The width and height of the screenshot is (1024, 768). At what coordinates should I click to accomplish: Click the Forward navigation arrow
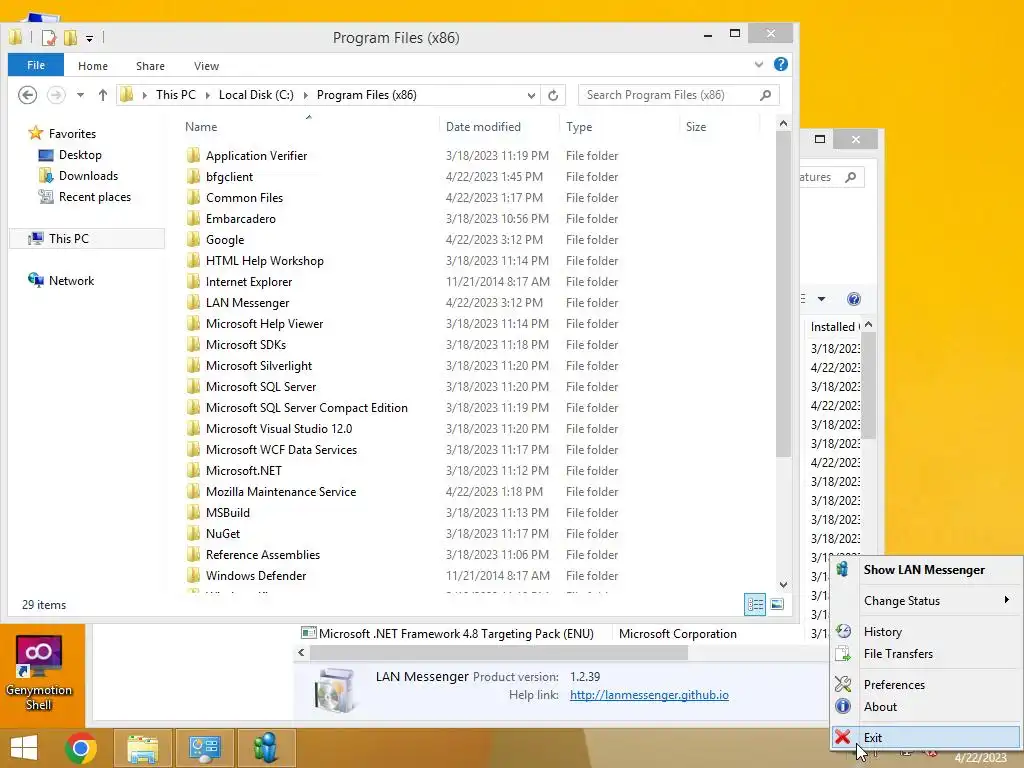[57, 95]
